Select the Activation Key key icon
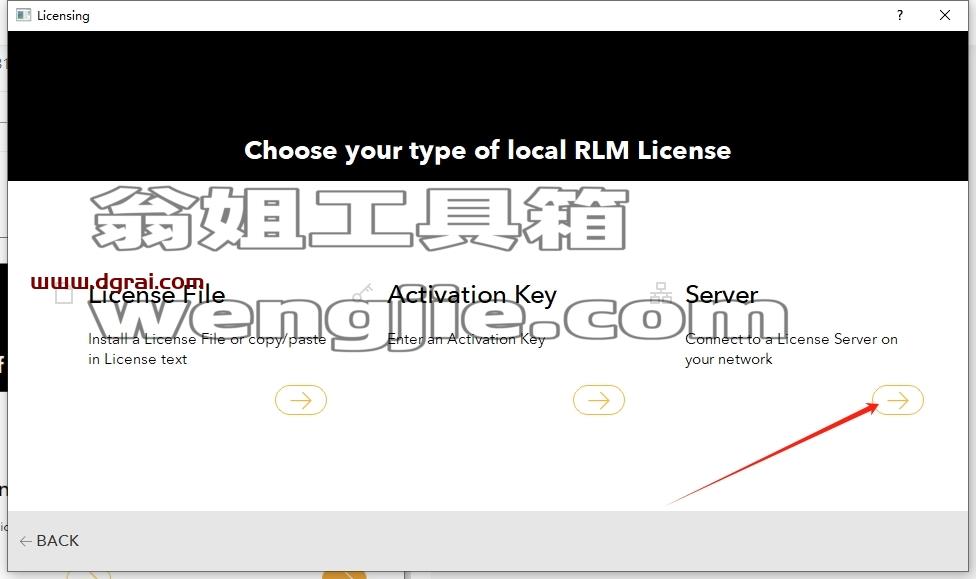Viewport: 976px width, 579px height. 362,293
